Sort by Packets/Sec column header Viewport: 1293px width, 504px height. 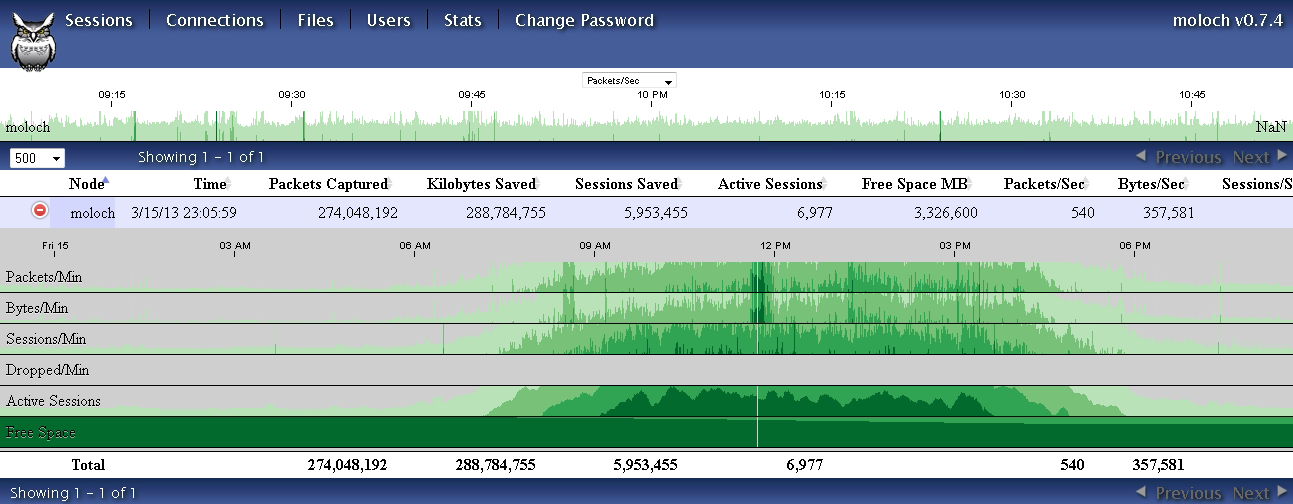click(x=1044, y=184)
